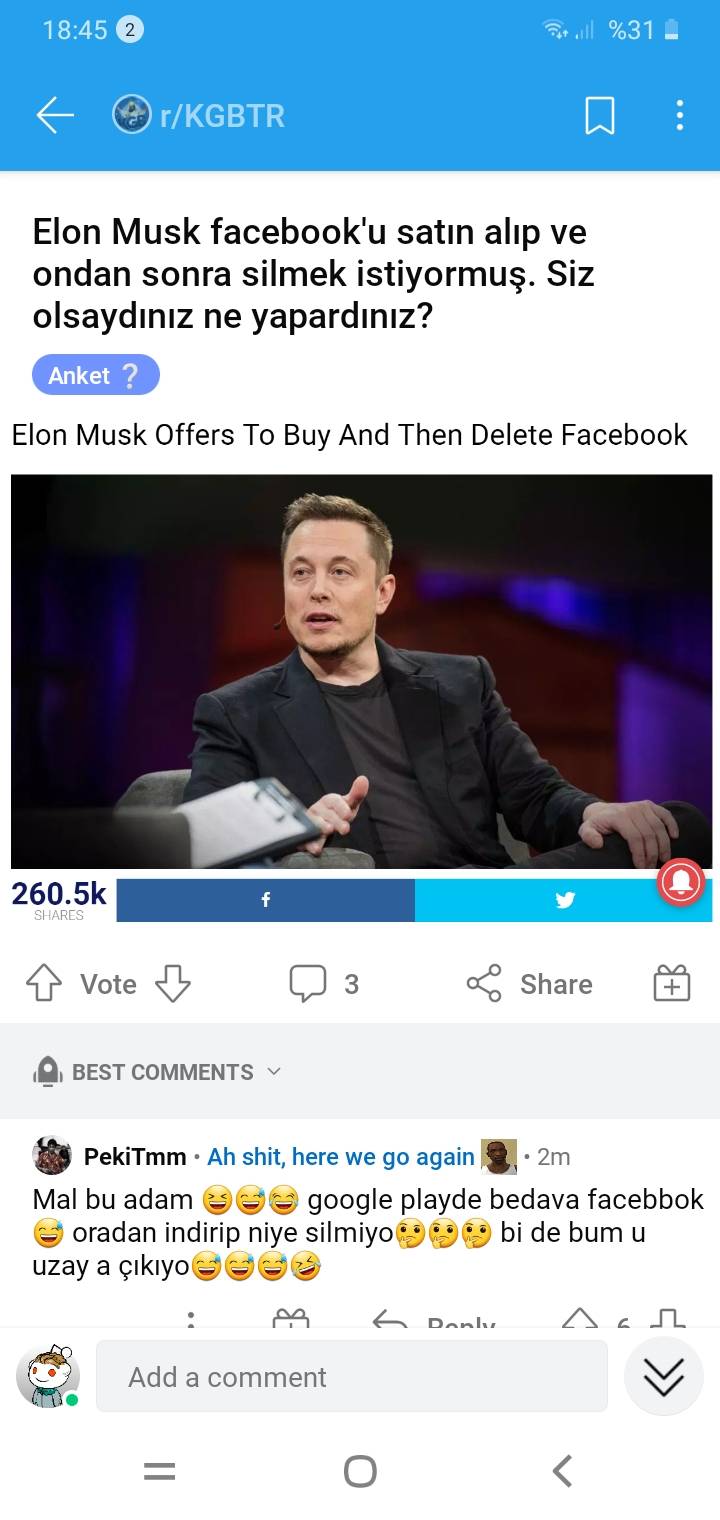
Task: Tap the back arrow in header
Action: (x=55, y=116)
